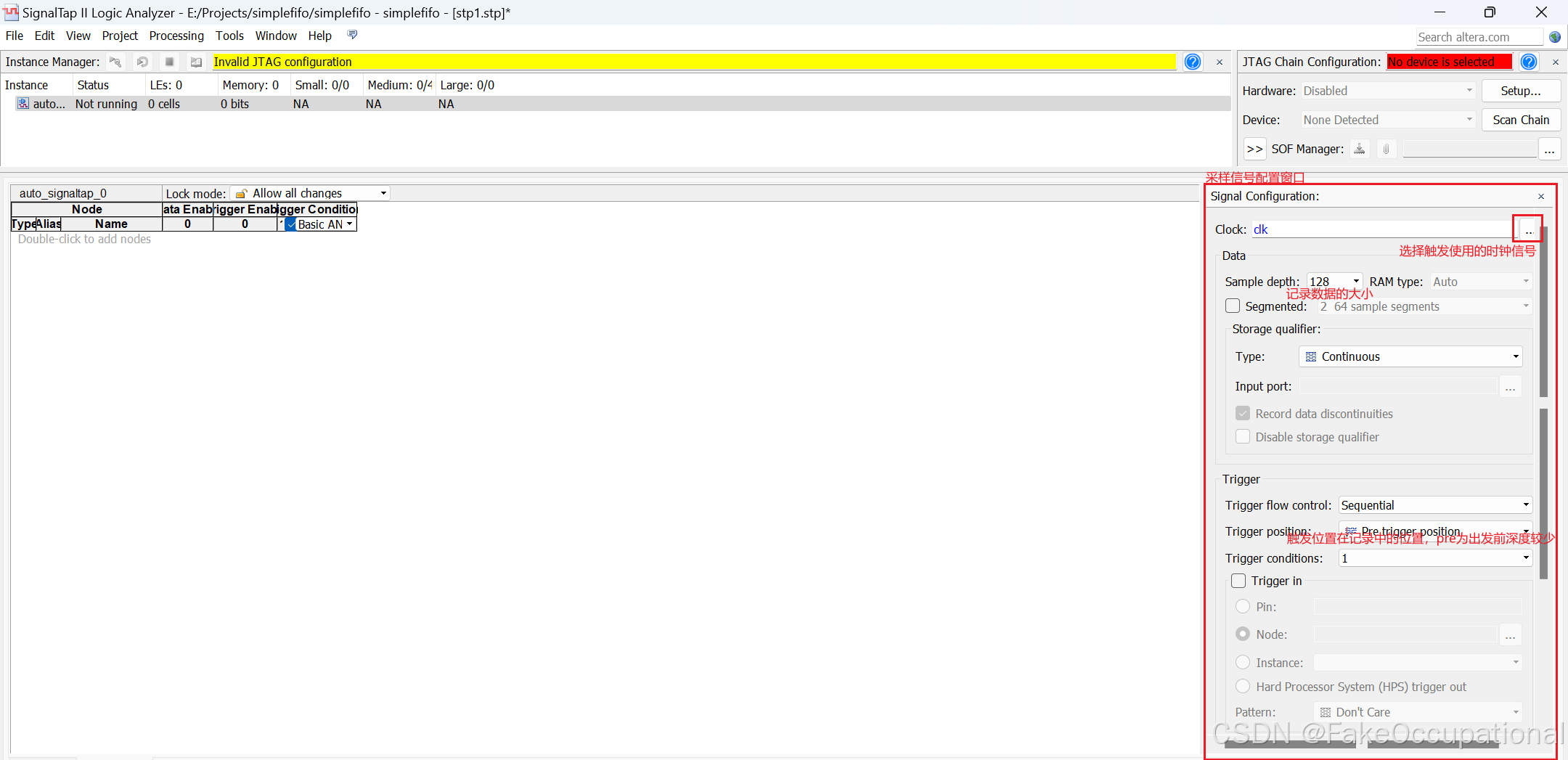Open the Processing menu
The width and height of the screenshot is (1568, 760).
[176, 36]
